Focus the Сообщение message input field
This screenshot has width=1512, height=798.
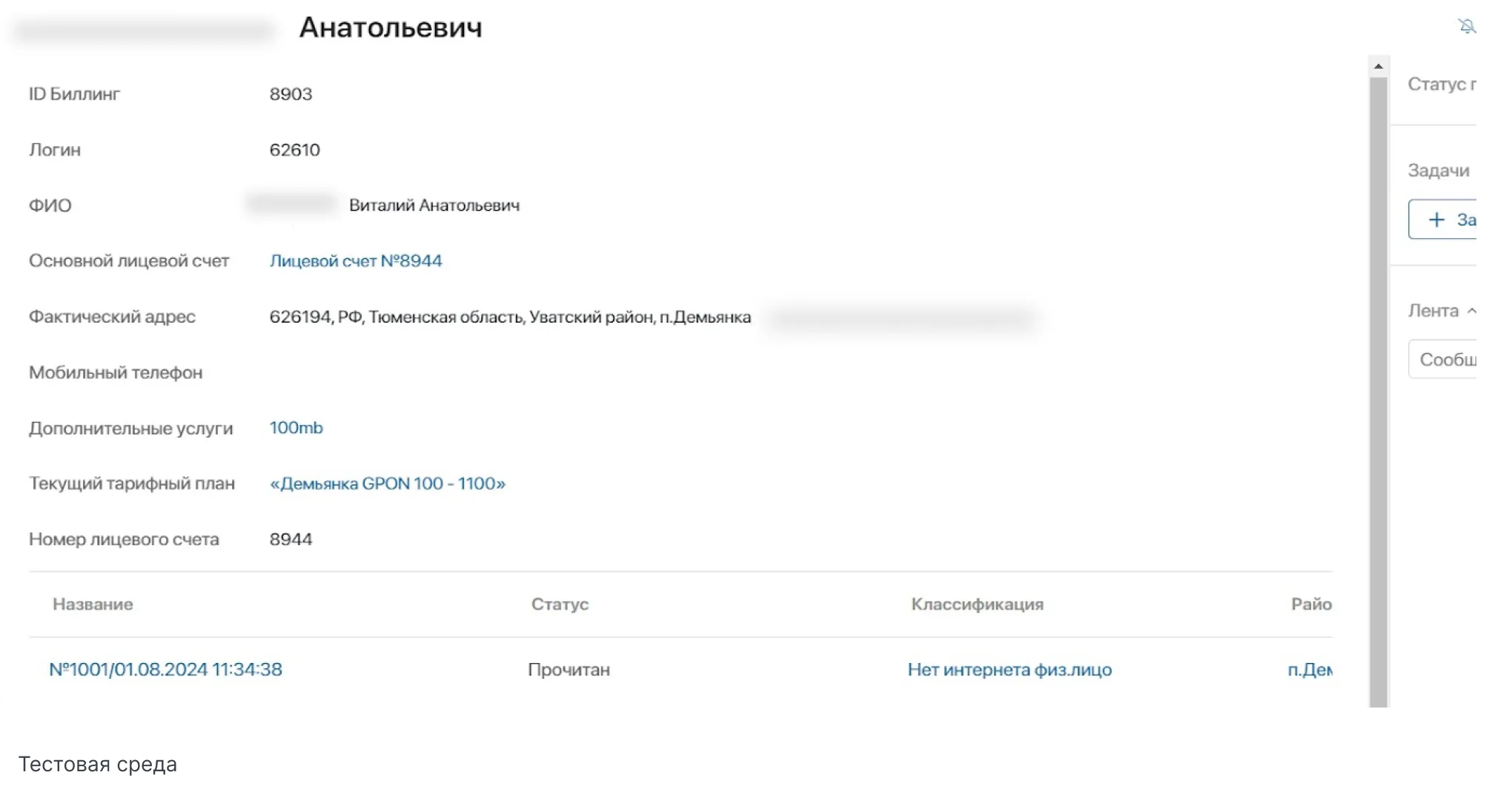coord(1445,360)
